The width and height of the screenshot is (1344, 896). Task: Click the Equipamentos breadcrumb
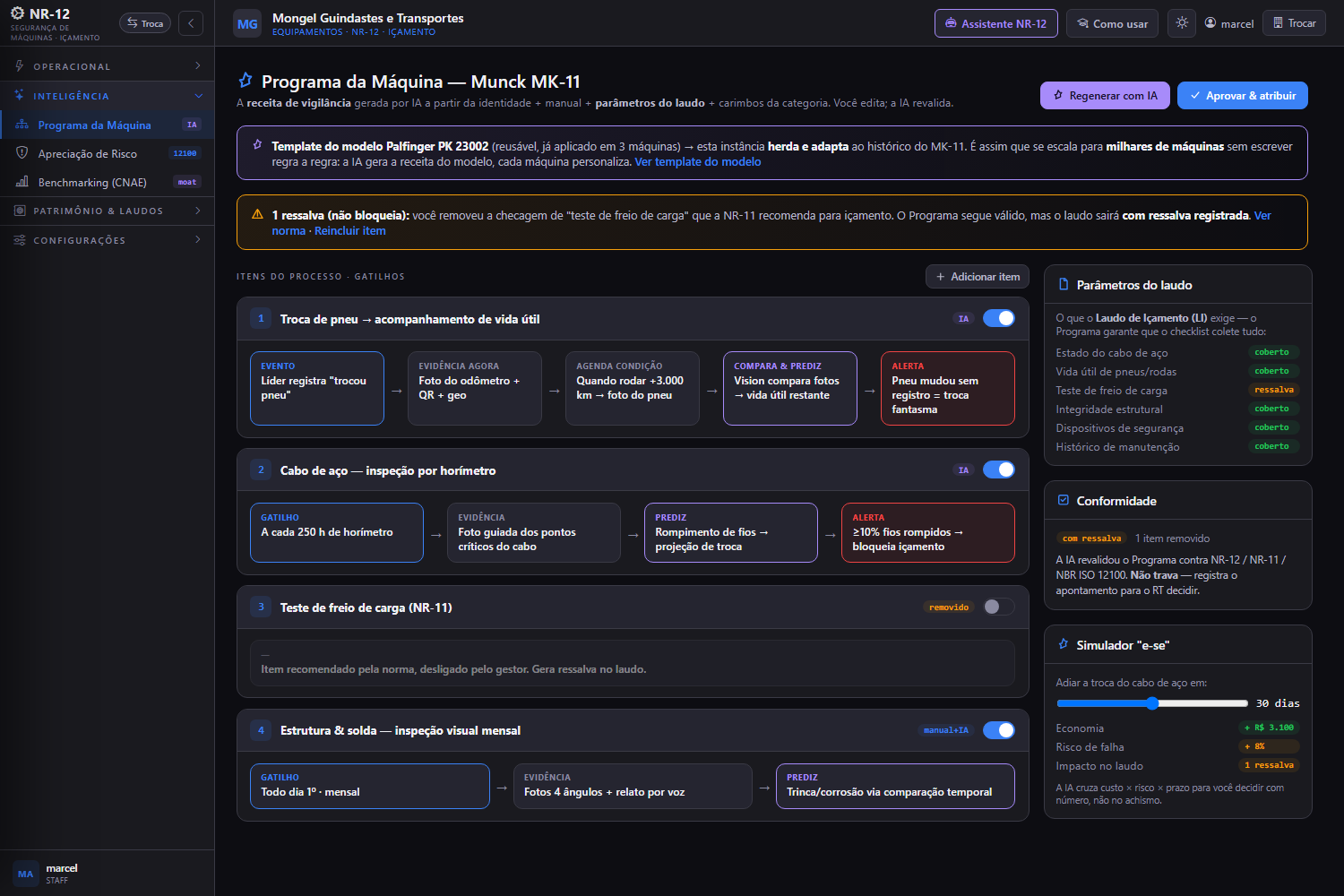tap(307, 32)
